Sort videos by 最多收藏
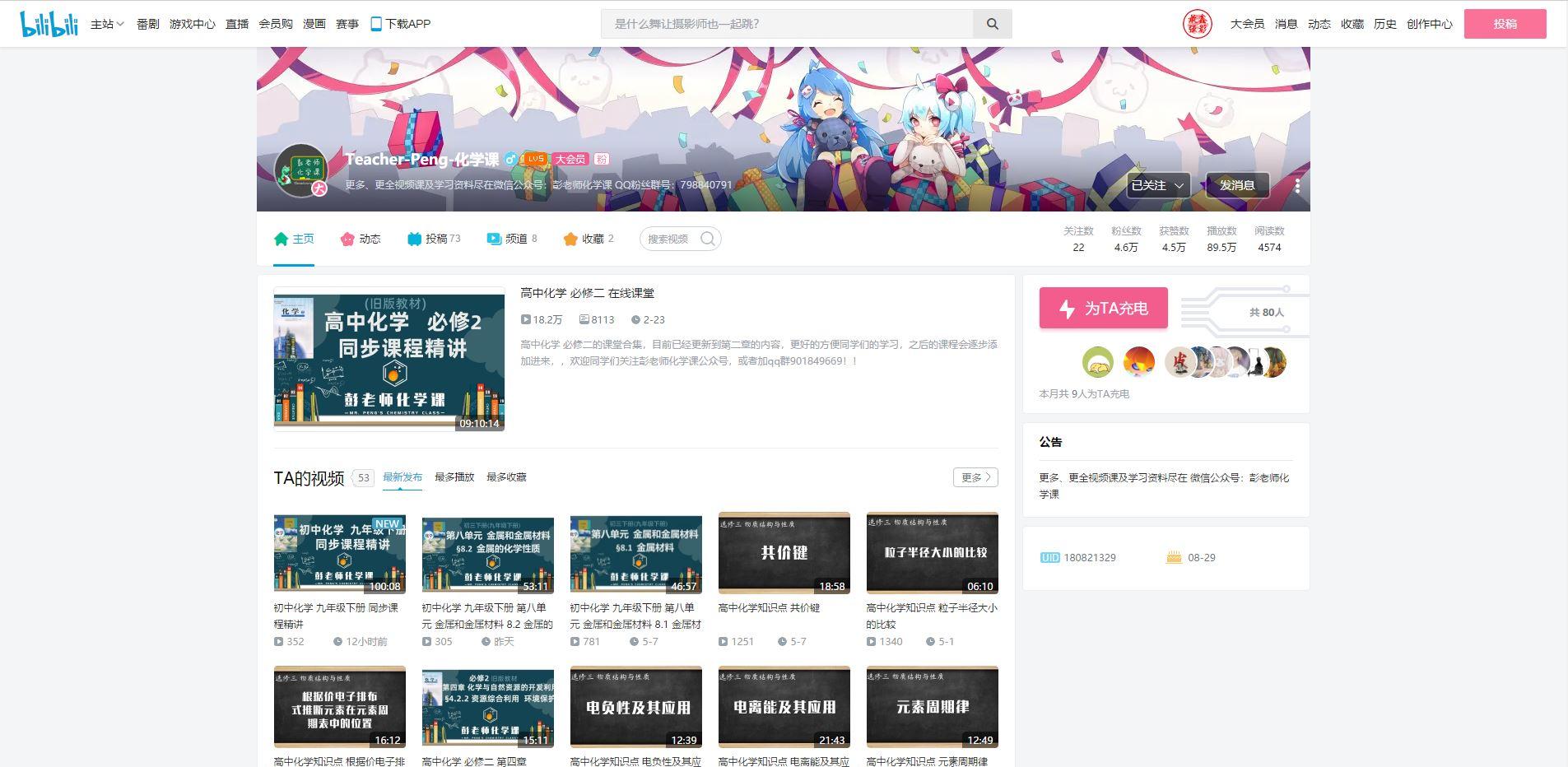 pos(506,476)
